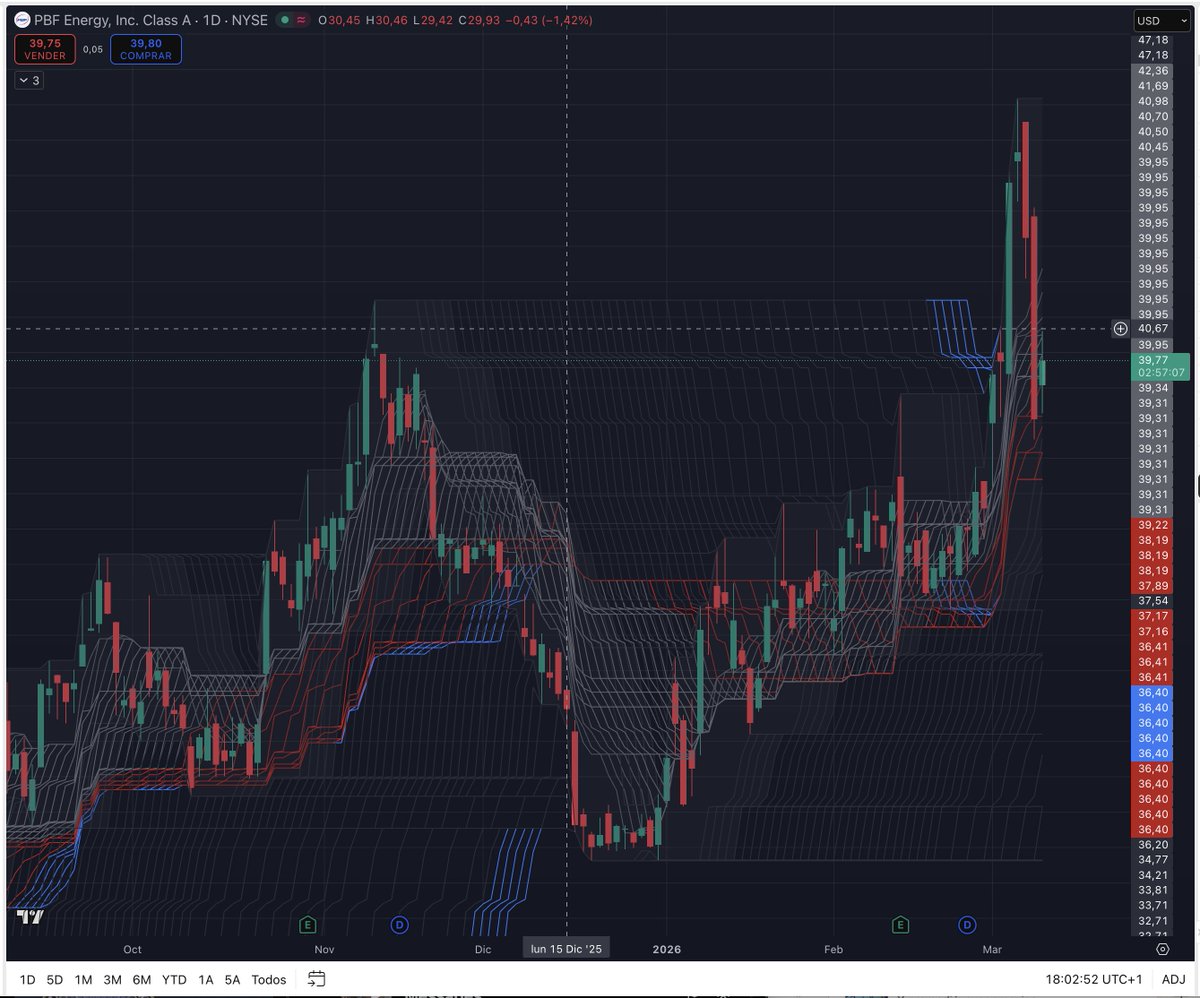
Task: Click the 39,34 price scale label
Action: point(1153,388)
